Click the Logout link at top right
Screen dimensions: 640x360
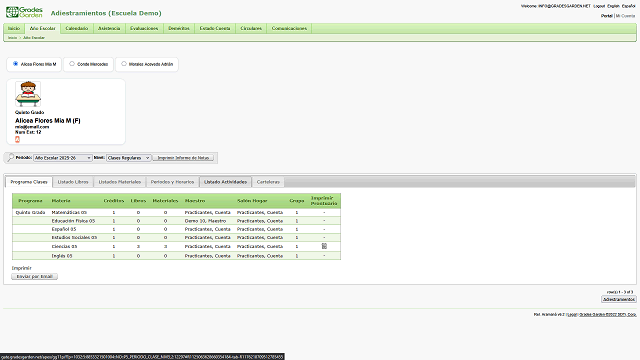point(599,6)
